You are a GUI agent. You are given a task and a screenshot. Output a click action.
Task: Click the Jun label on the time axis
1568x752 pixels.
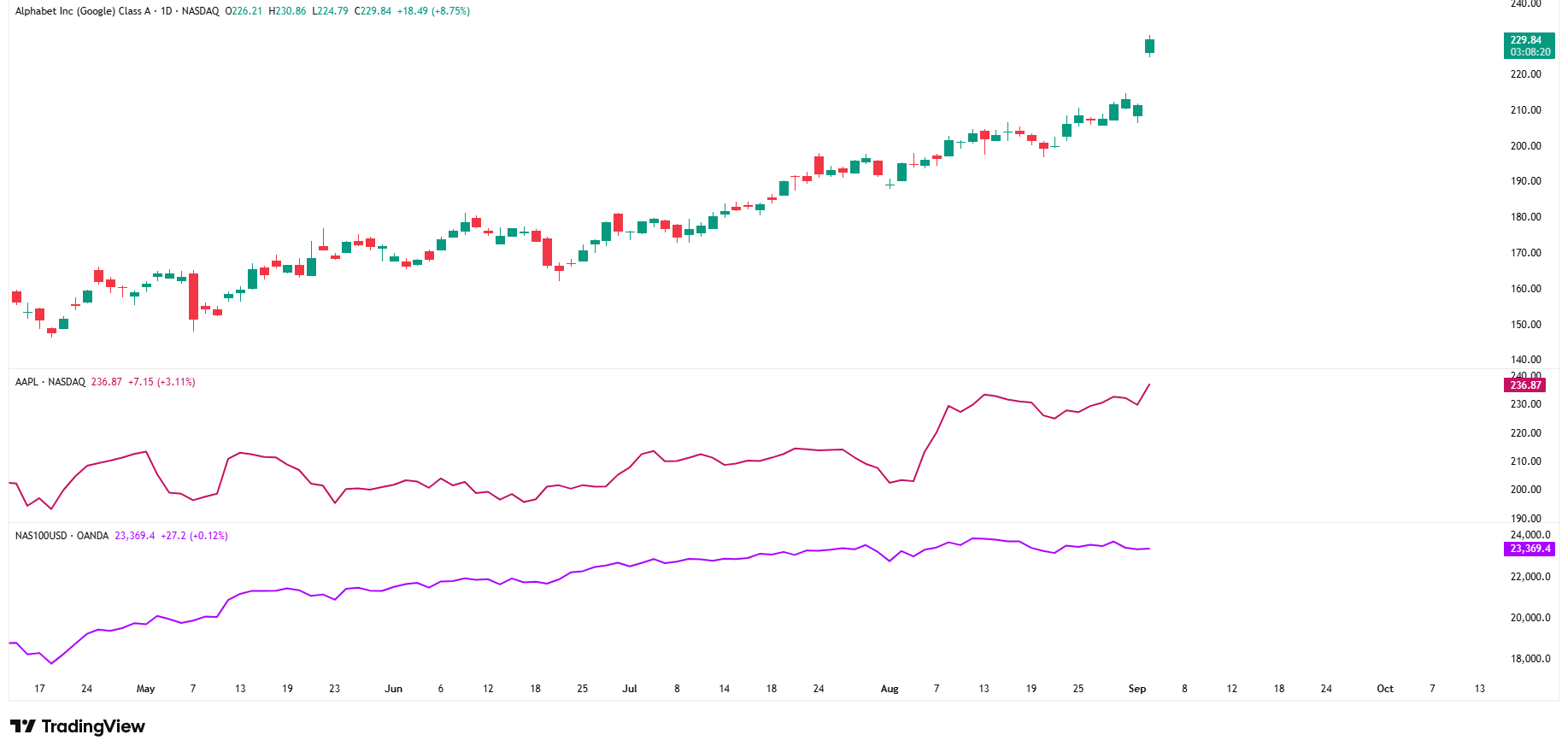click(x=393, y=689)
